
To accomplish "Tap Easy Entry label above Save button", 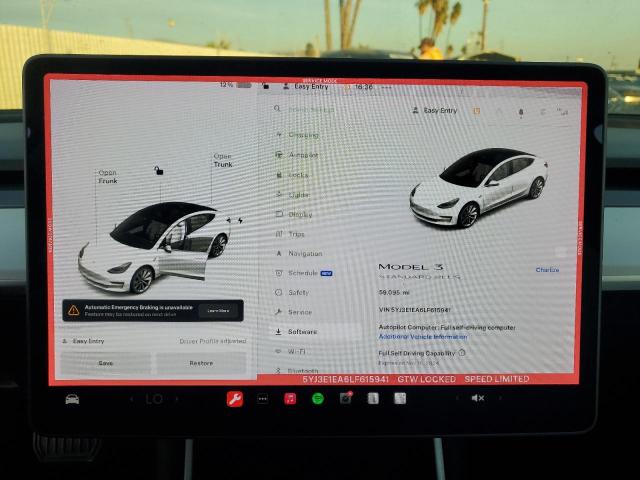I will (89, 341).
